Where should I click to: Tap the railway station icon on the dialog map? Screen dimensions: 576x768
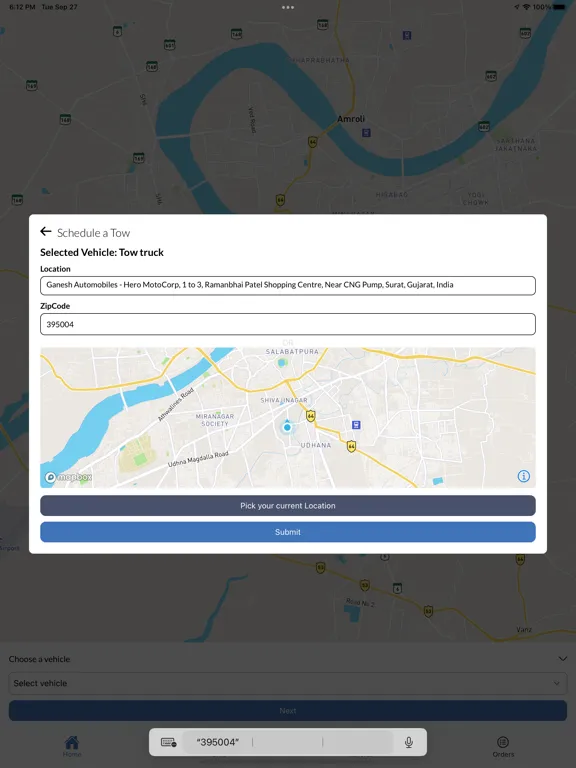(x=356, y=425)
